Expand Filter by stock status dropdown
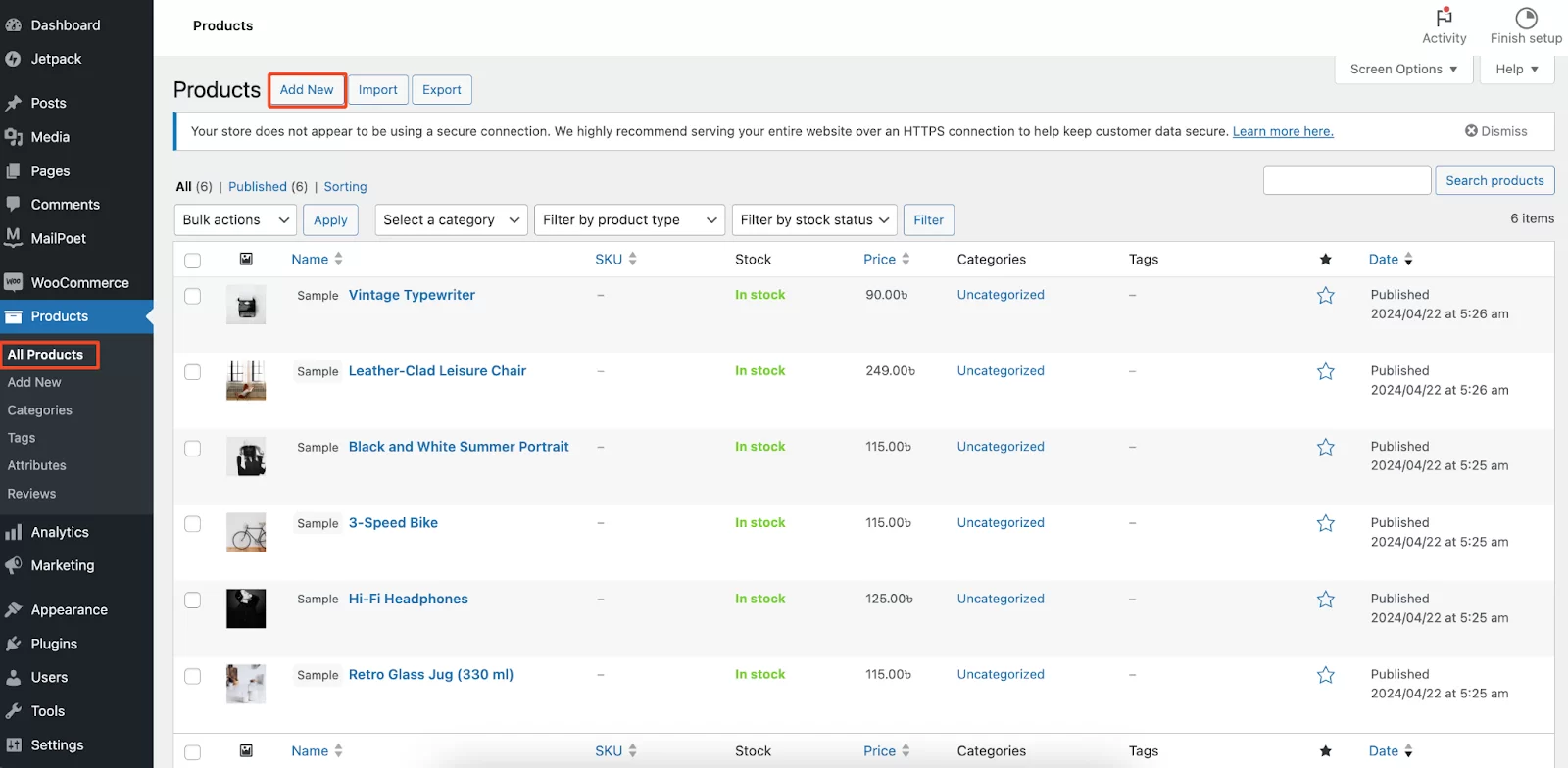 814,219
